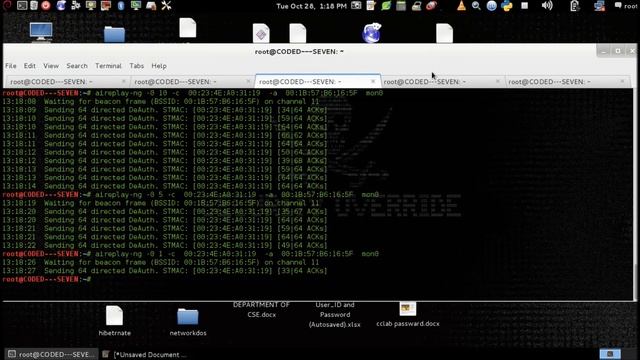Screen dimensions: 640x360
Task: Click the magnifier search icon in panel
Action: 476,6
